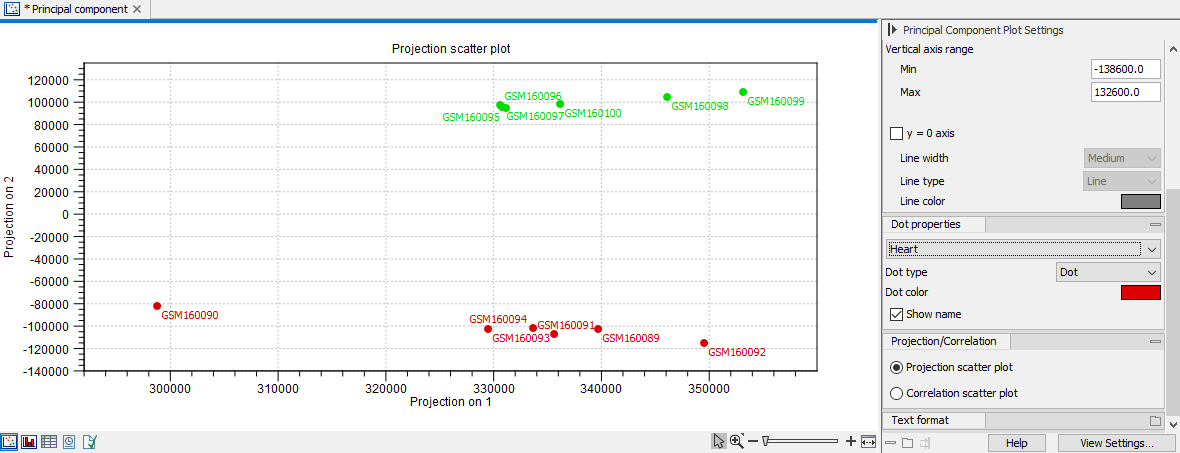
Task: Open the Heart group dropdown
Action: click(1023, 248)
